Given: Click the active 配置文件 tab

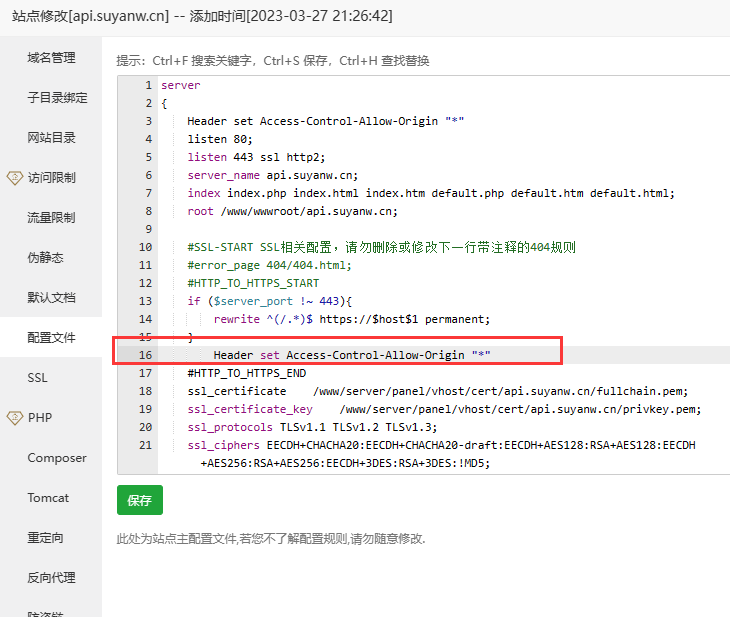Looking at the screenshot, I should point(51,338).
